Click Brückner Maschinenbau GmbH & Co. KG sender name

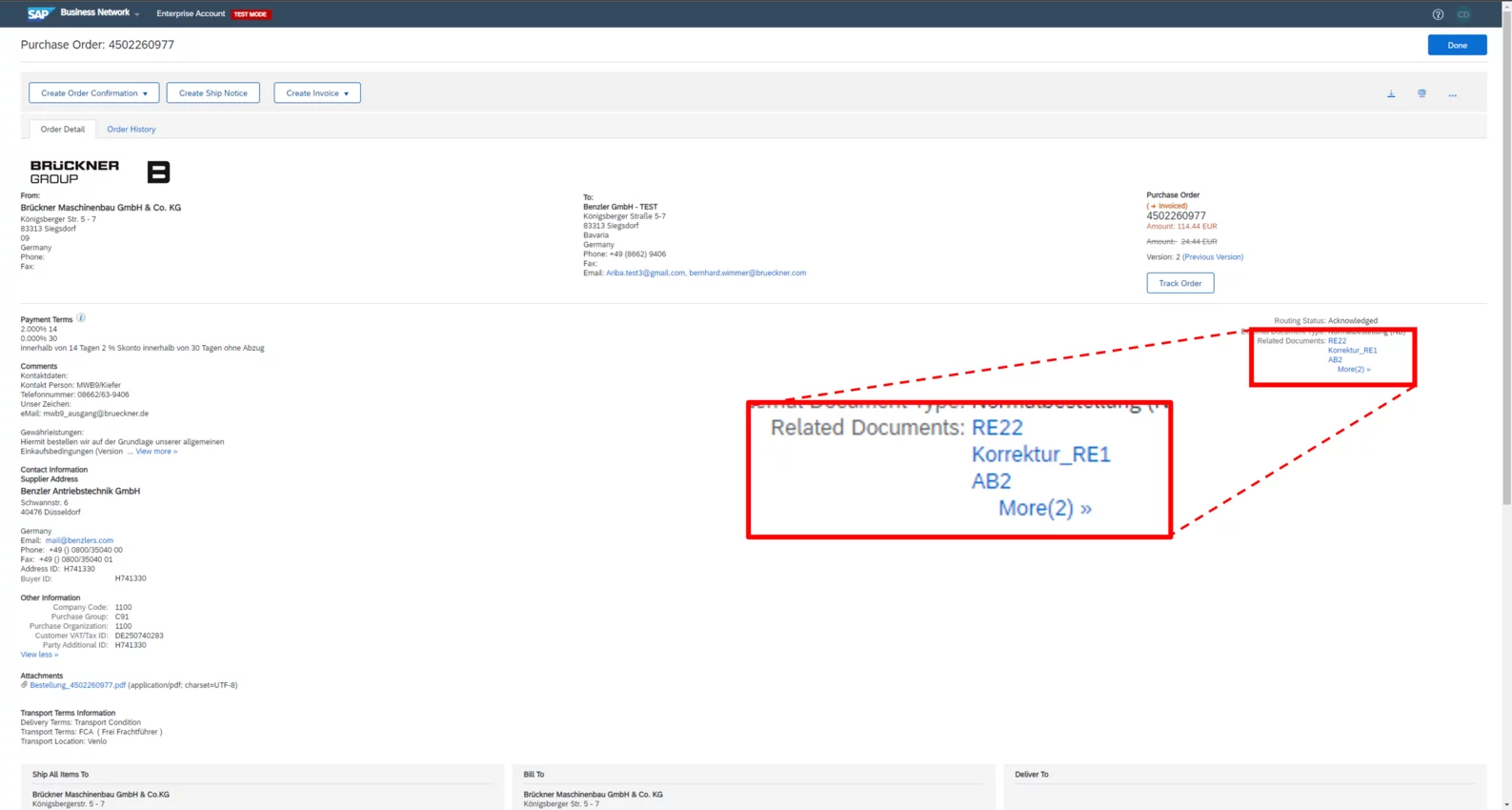pyautogui.click(x=101, y=208)
